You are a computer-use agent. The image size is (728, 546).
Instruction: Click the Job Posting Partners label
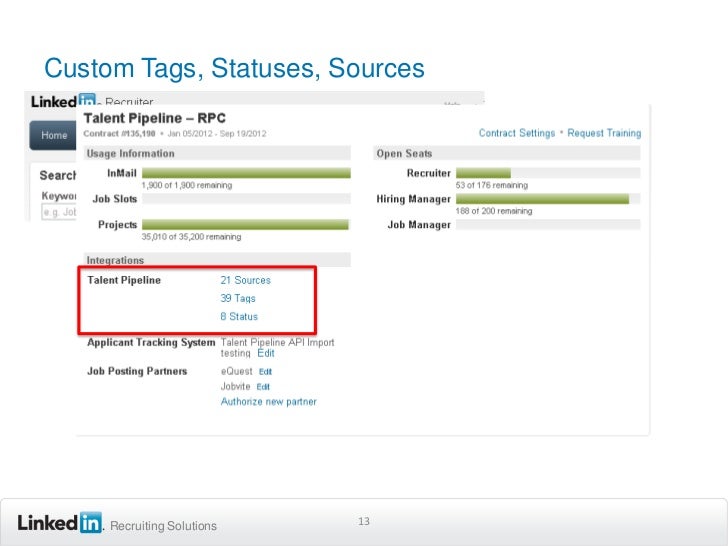pos(137,371)
